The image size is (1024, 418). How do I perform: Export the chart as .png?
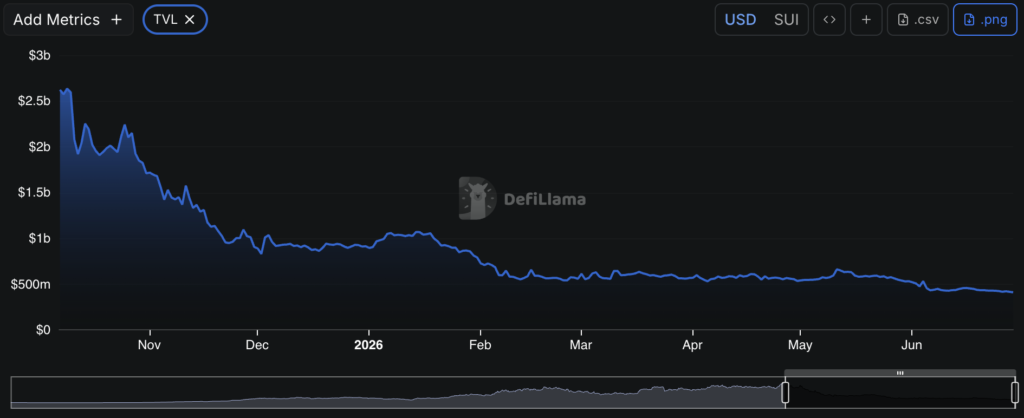point(985,20)
